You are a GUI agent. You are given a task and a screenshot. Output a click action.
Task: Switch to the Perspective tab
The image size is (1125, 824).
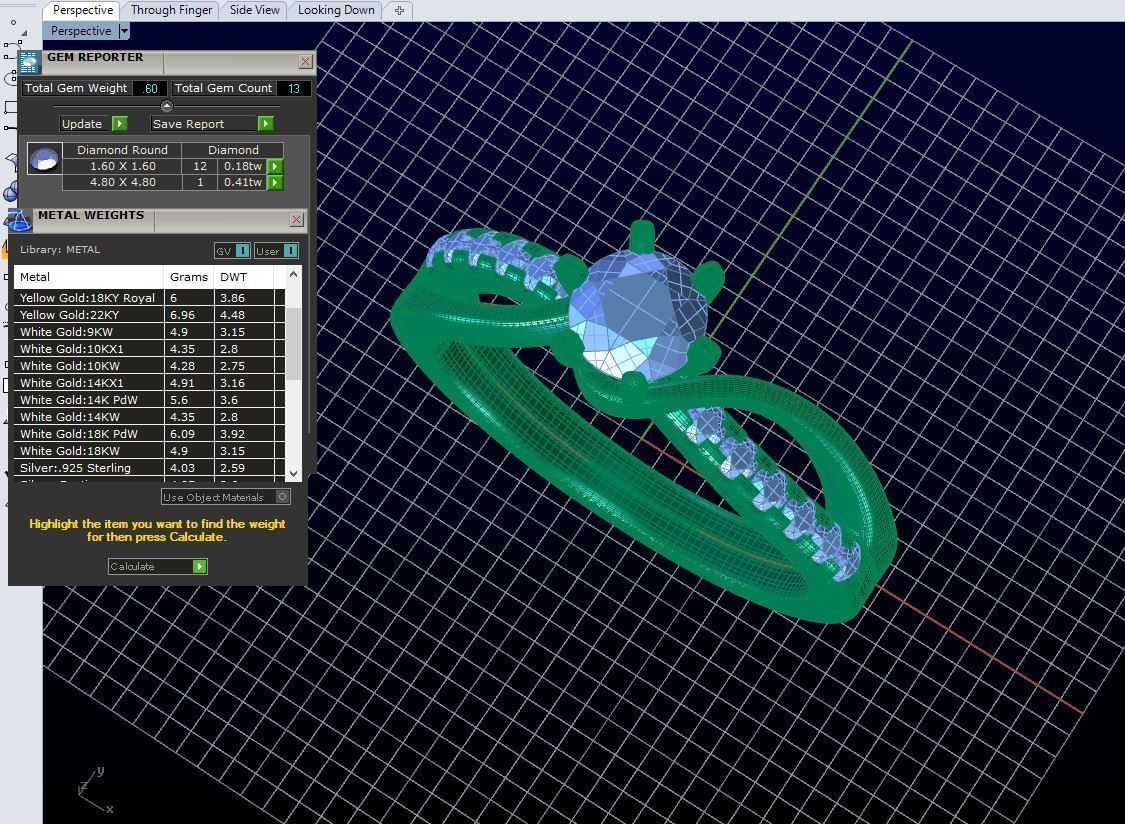click(x=83, y=10)
